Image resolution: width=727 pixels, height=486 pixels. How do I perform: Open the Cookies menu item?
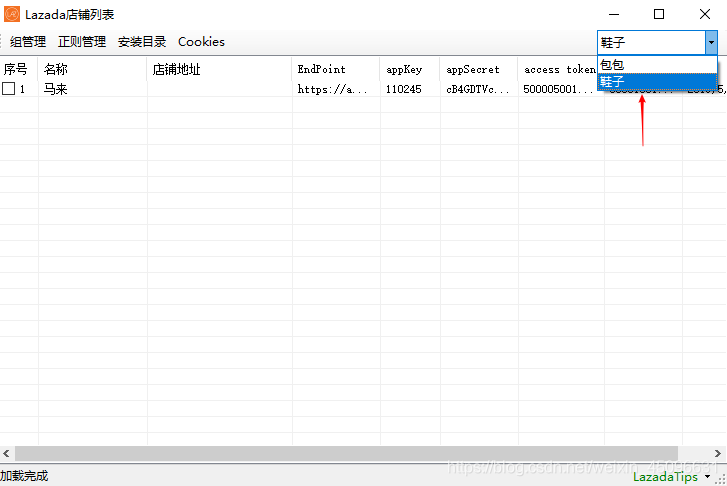pos(201,42)
